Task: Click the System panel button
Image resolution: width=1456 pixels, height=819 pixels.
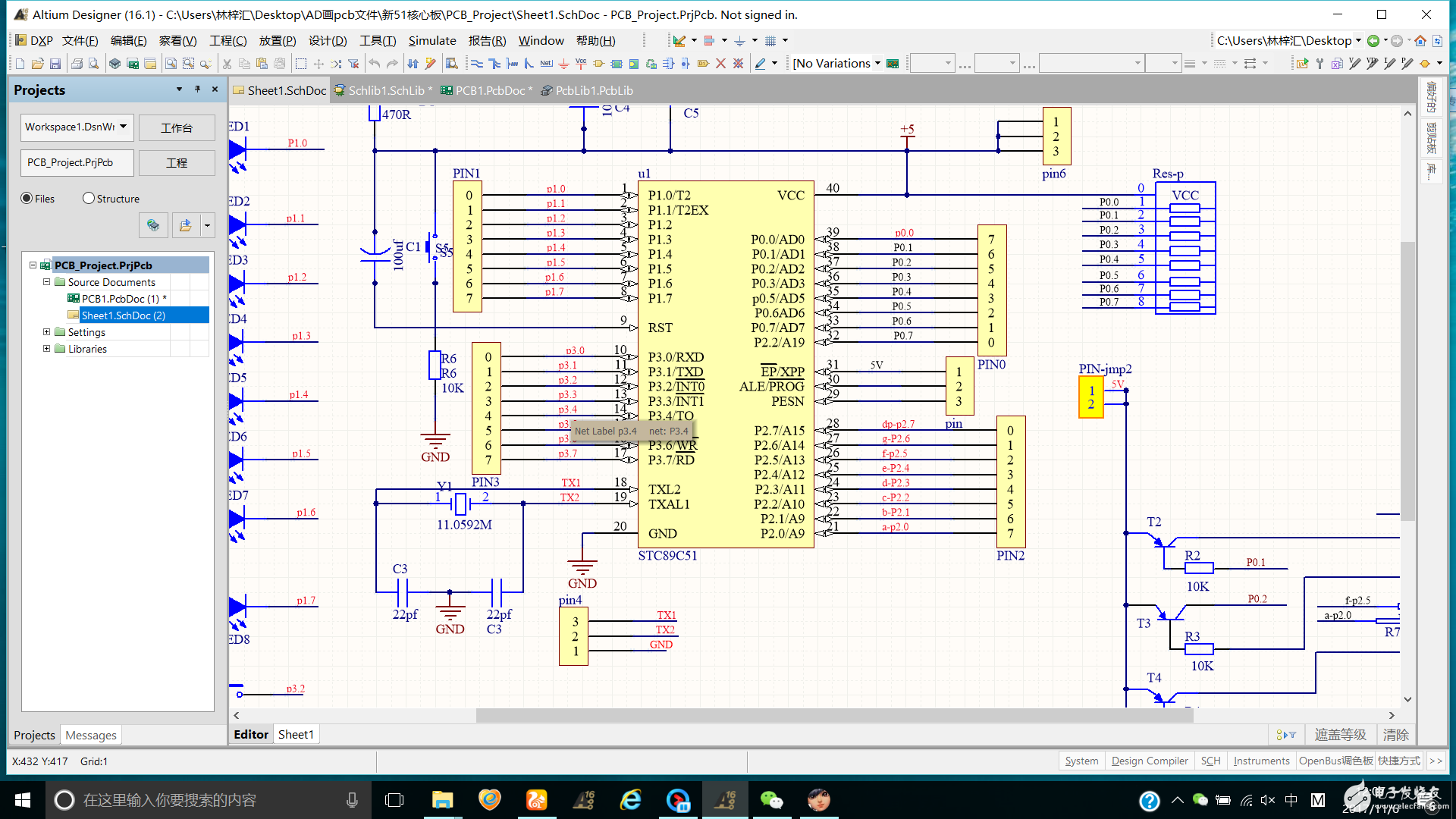Action: pyautogui.click(x=1081, y=761)
